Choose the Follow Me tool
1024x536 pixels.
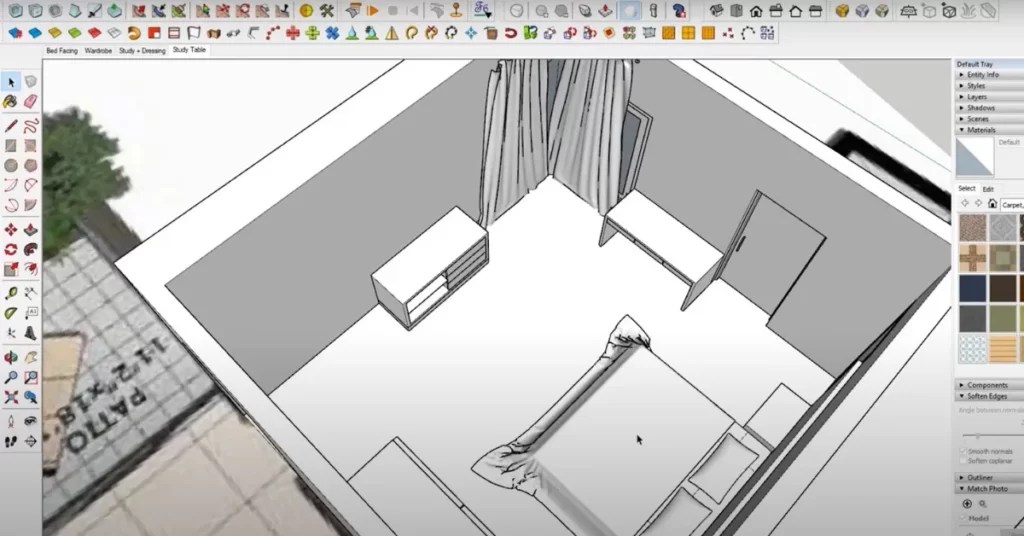tap(31, 249)
